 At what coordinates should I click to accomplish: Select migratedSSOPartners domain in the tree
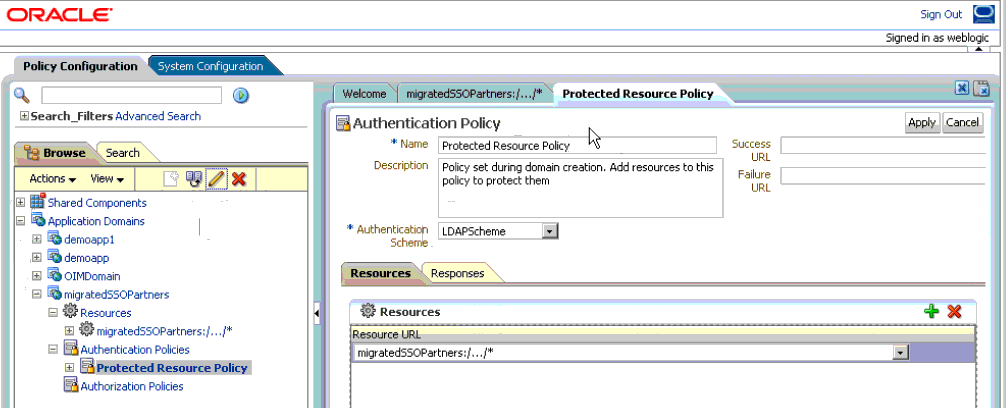tap(117, 294)
